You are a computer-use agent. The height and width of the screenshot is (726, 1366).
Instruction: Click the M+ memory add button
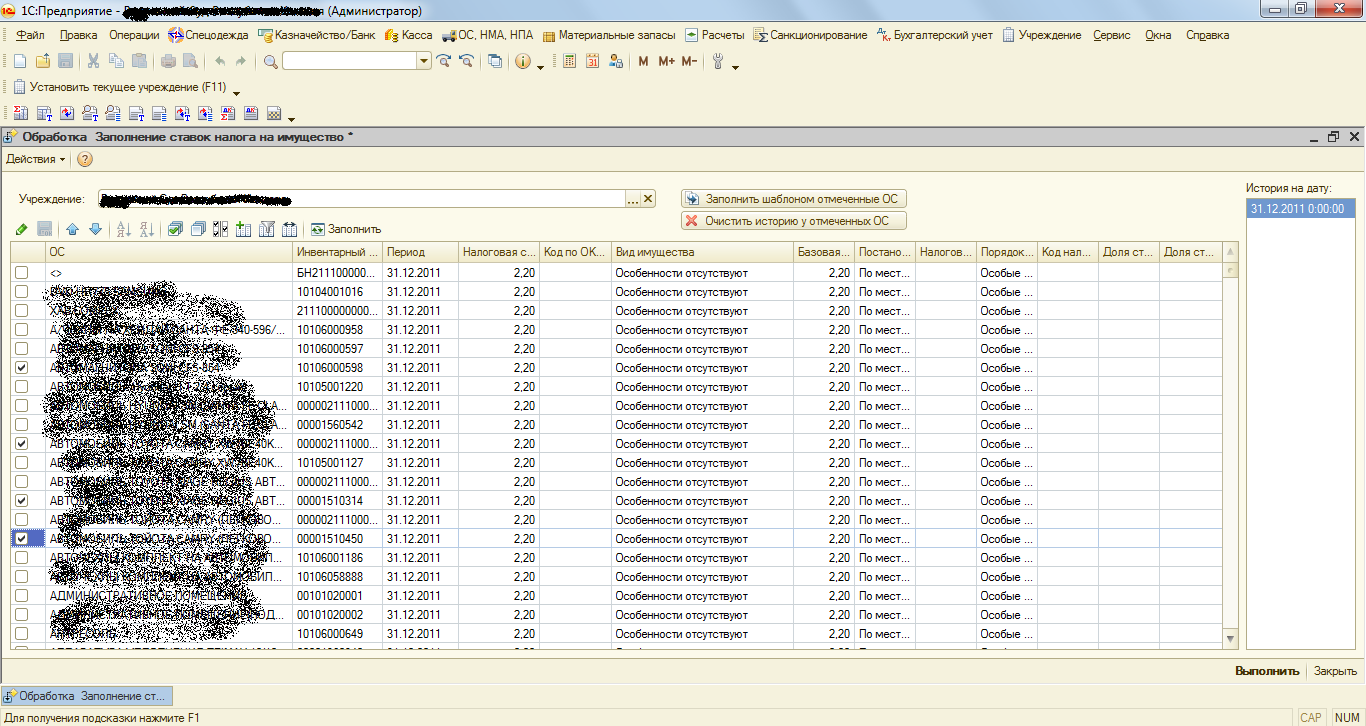(x=666, y=61)
